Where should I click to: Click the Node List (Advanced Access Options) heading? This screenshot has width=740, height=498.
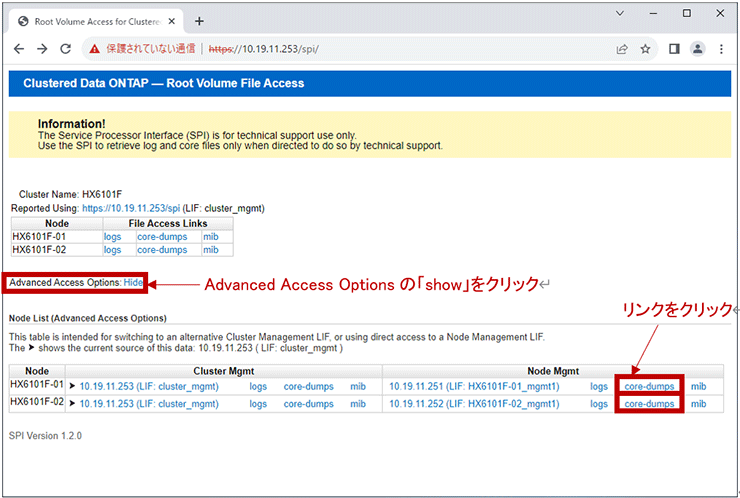pos(88,318)
